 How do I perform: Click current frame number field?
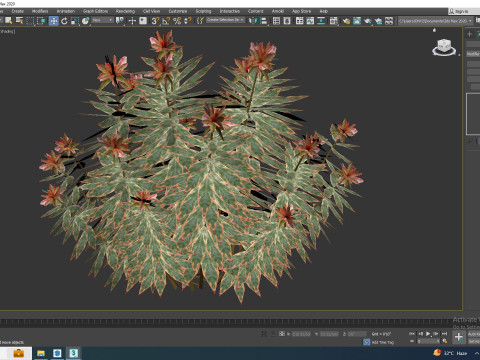(428, 341)
